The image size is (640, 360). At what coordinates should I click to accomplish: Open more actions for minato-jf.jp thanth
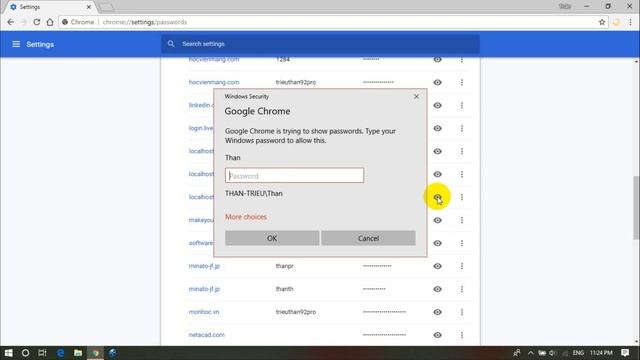(x=462, y=289)
